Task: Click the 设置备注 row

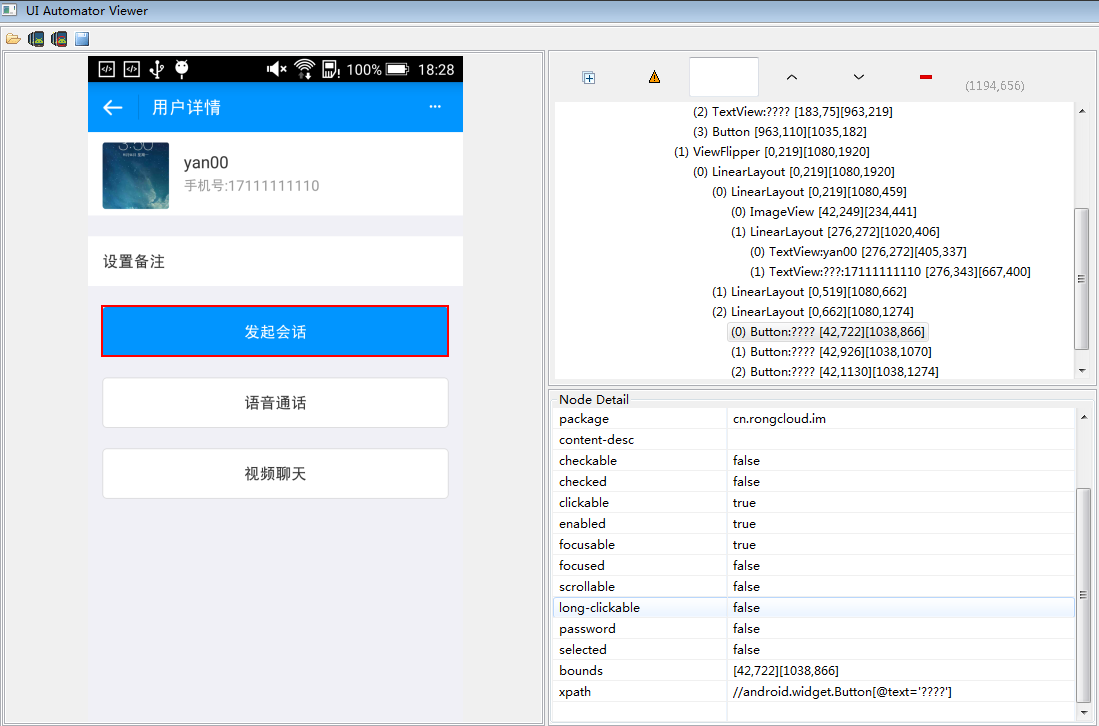Action: [275, 261]
